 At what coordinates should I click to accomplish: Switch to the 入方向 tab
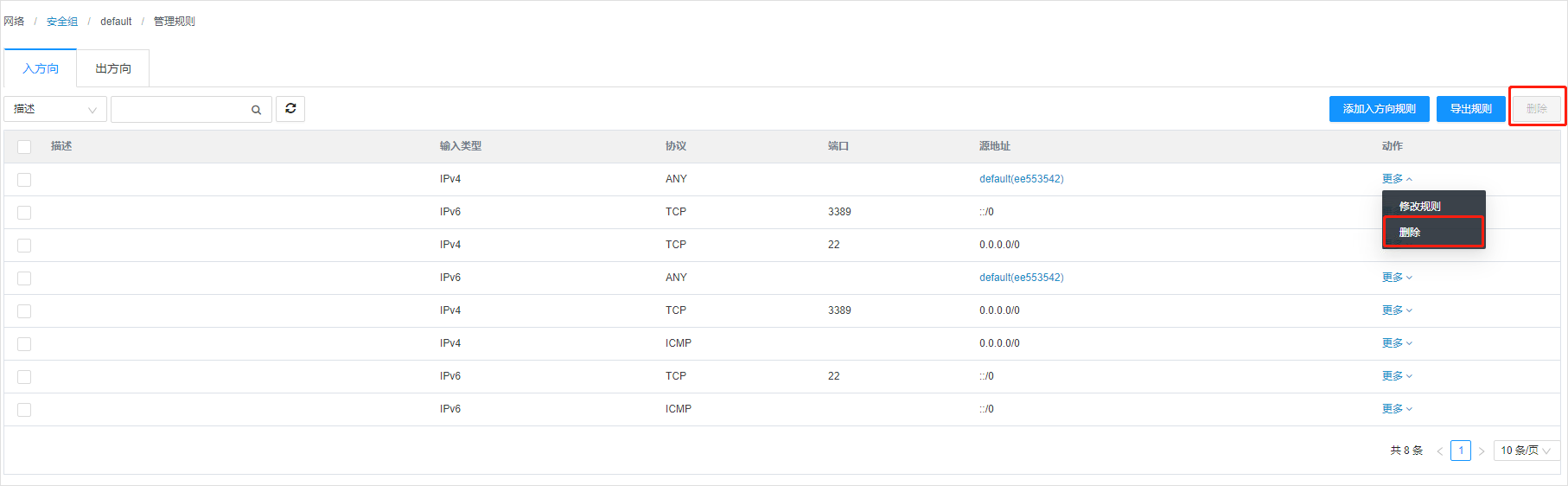(x=41, y=68)
